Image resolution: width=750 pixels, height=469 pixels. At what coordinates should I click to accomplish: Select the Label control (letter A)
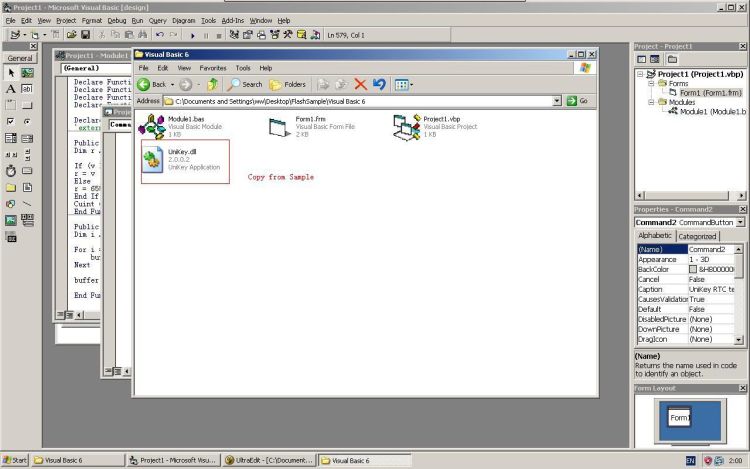tap(11, 89)
